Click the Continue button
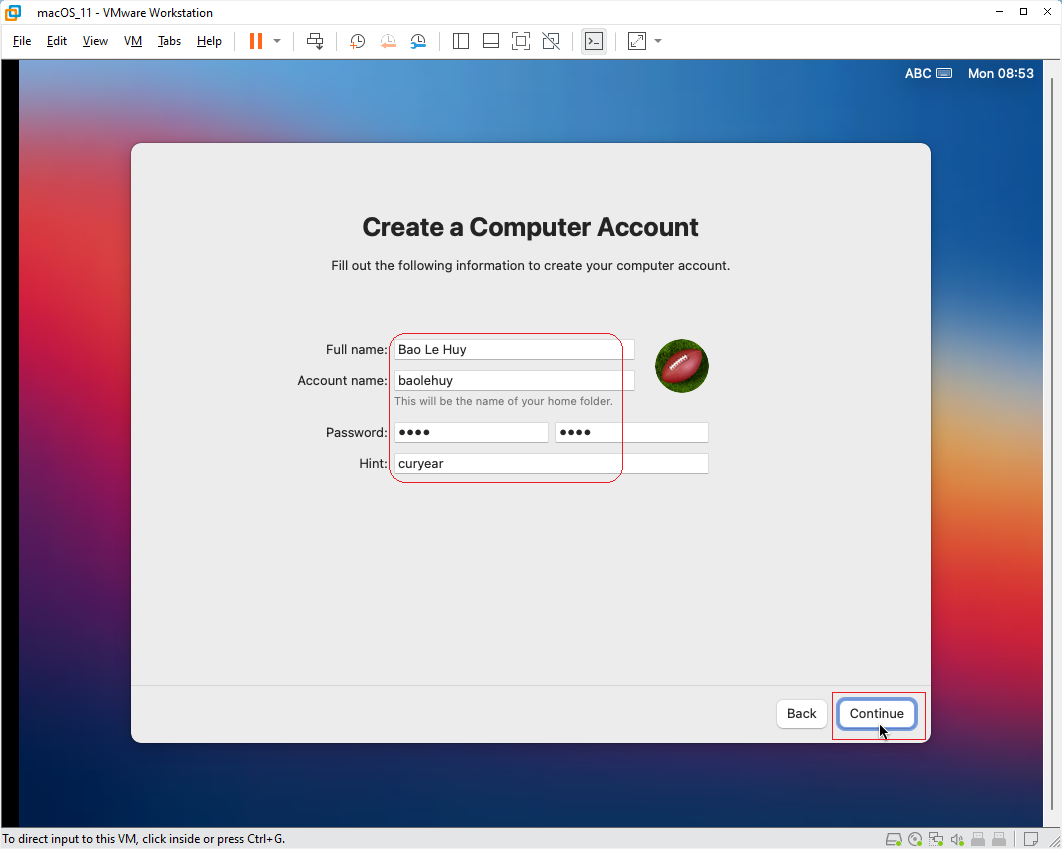The width and height of the screenshot is (1062, 849). pyautogui.click(x=876, y=714)
